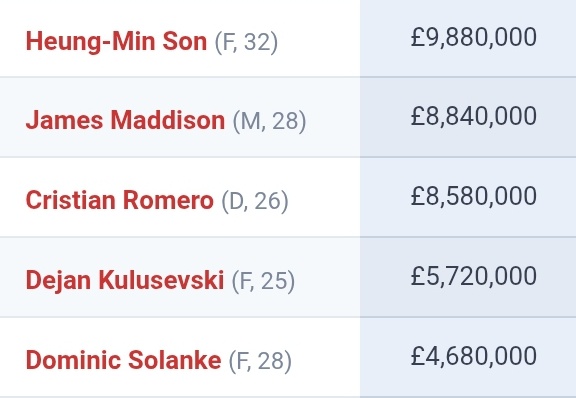This screenshot has height=398, width=576.
Task: Click the word Solanke in the fifth row
Action: [x=175, y=360]
